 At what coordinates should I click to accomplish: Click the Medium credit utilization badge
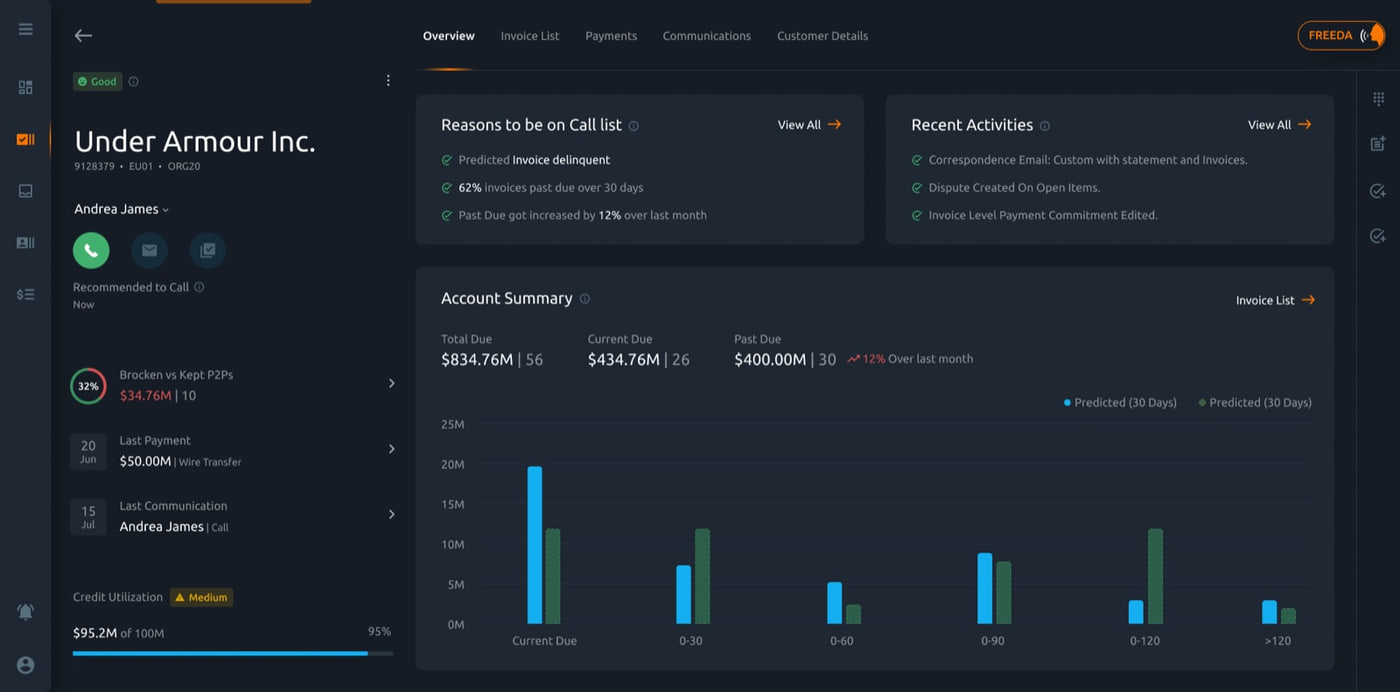point(202,597)
